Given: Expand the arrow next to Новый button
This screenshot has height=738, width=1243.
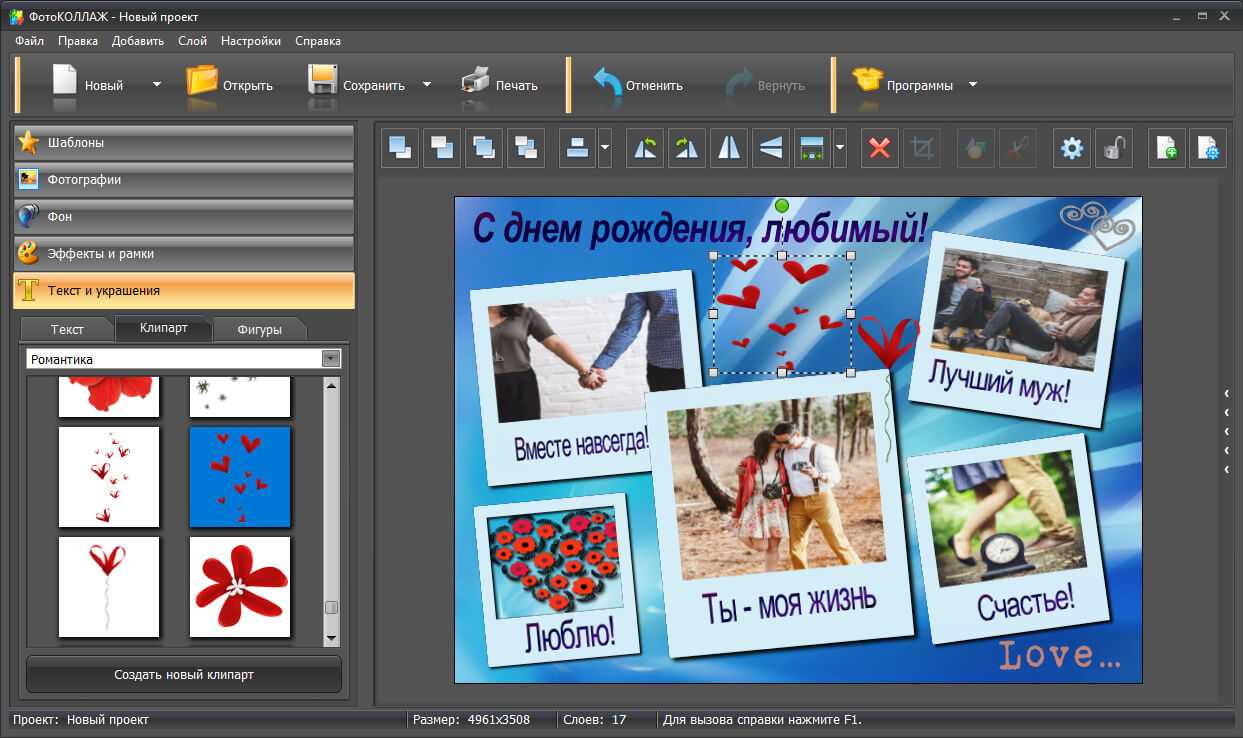Looking at the screenshot, I should (157, 85).
